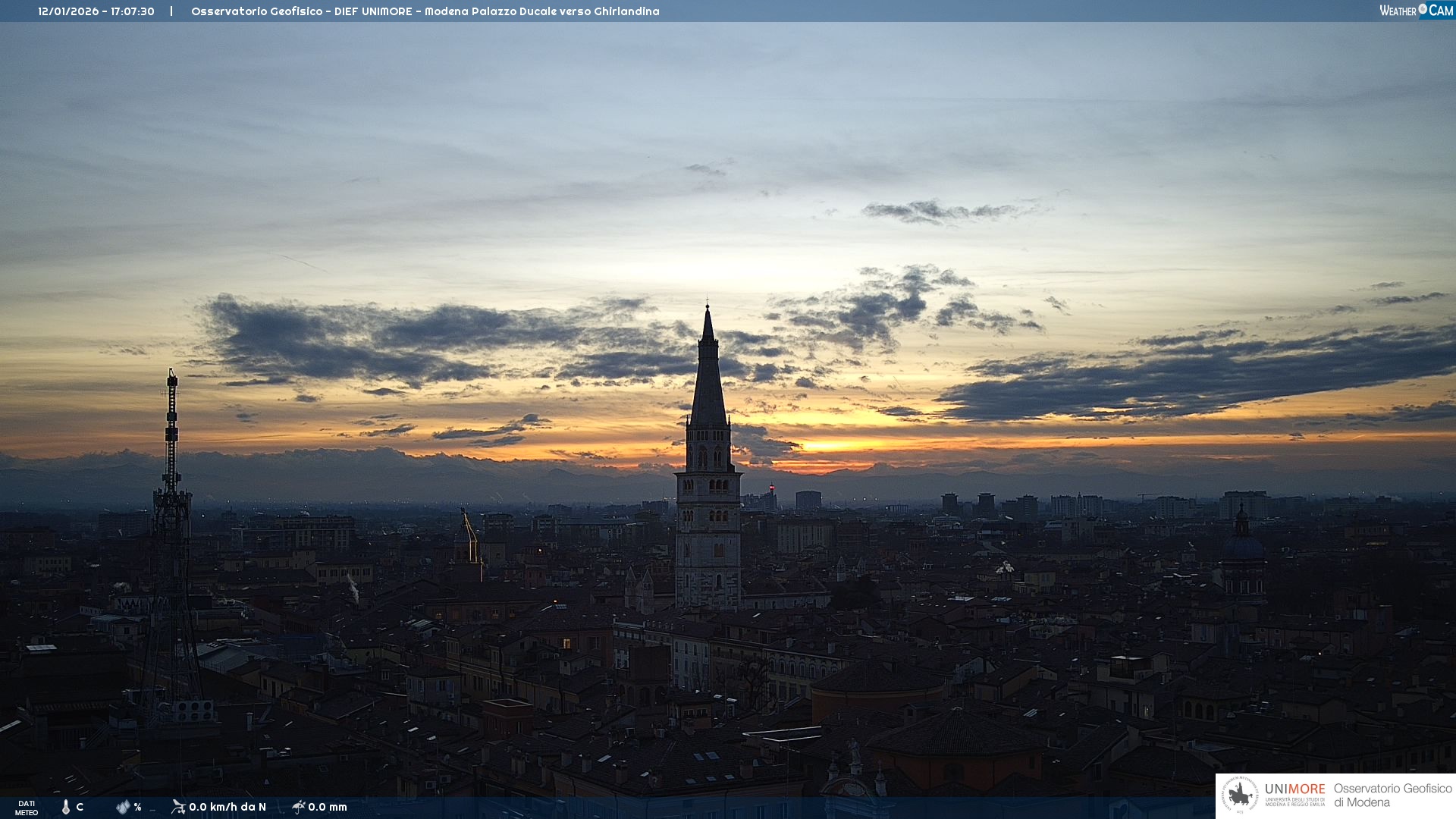Click the DATI METEO label
The height and width of the screenshot is (819, 1456).
coord(27,808)
